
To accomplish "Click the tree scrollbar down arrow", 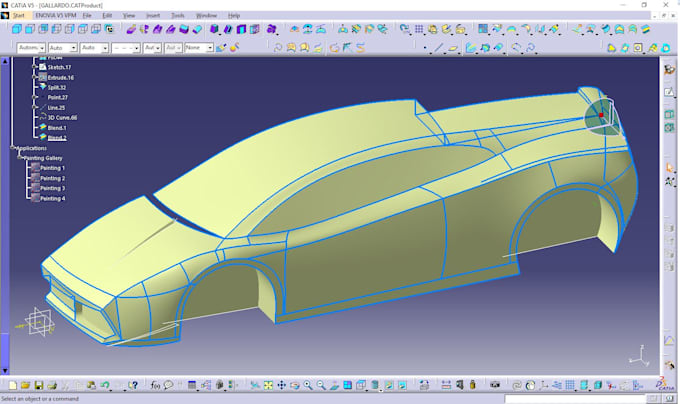I will pyautogui.click(x=5, y=371).
